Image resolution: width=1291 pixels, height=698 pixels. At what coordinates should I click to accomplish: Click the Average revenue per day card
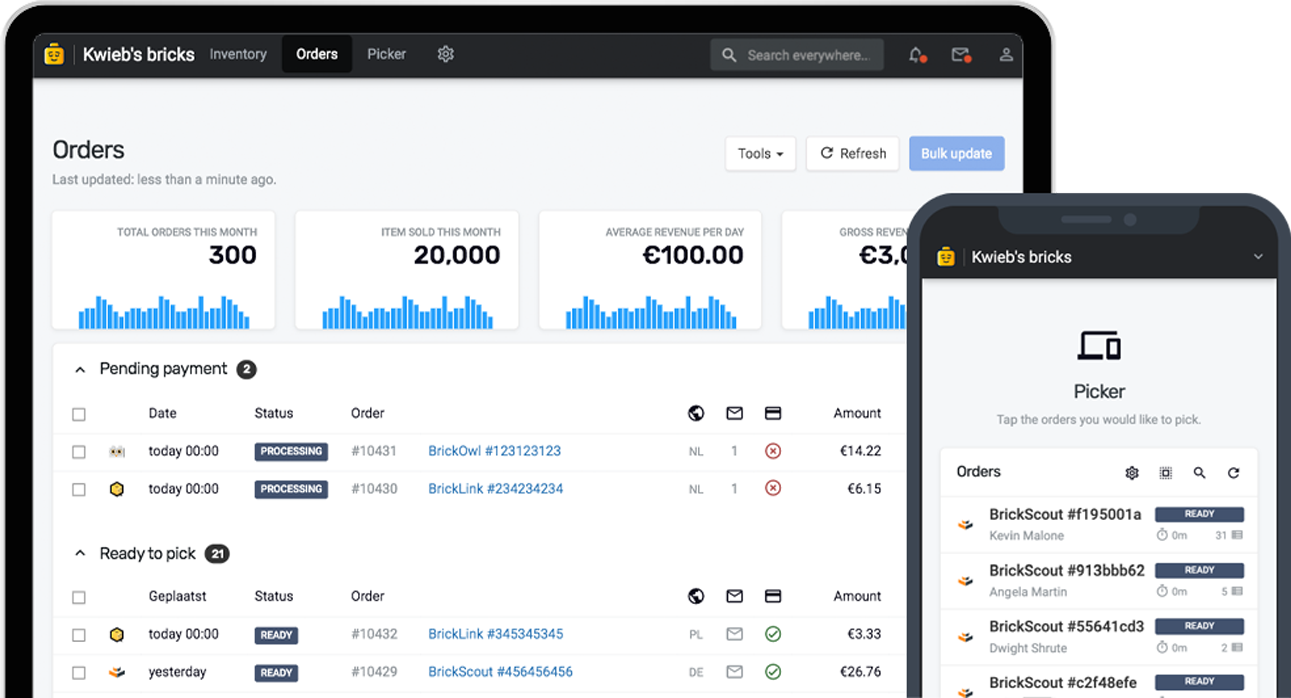(x=650, y=270)
